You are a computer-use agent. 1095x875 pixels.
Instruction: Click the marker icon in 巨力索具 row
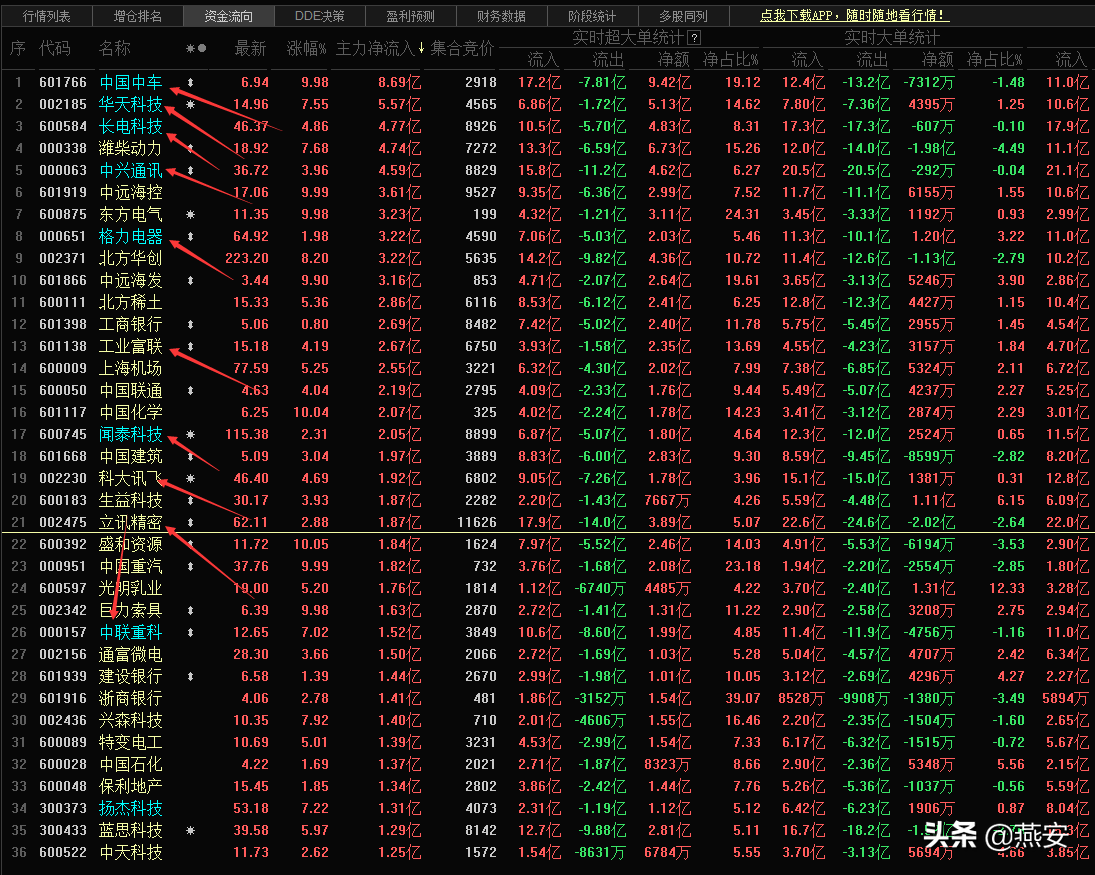[191, 610]
